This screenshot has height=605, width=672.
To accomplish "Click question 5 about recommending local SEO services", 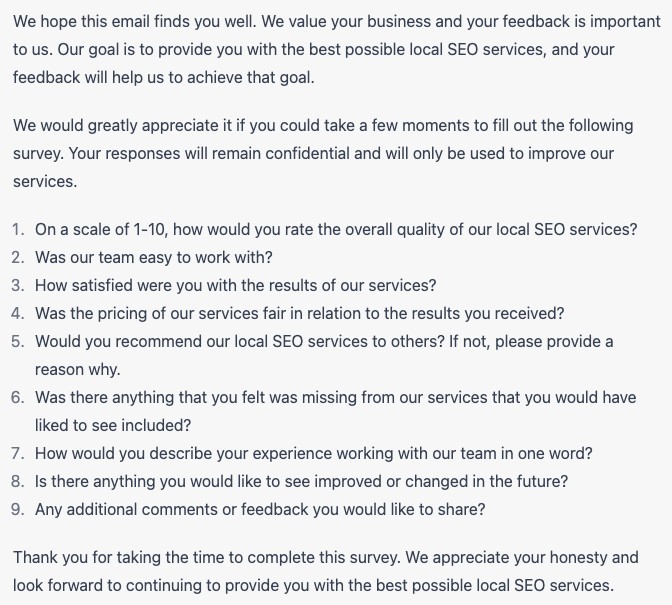I will pyautogui.click(x=324, y=355).
